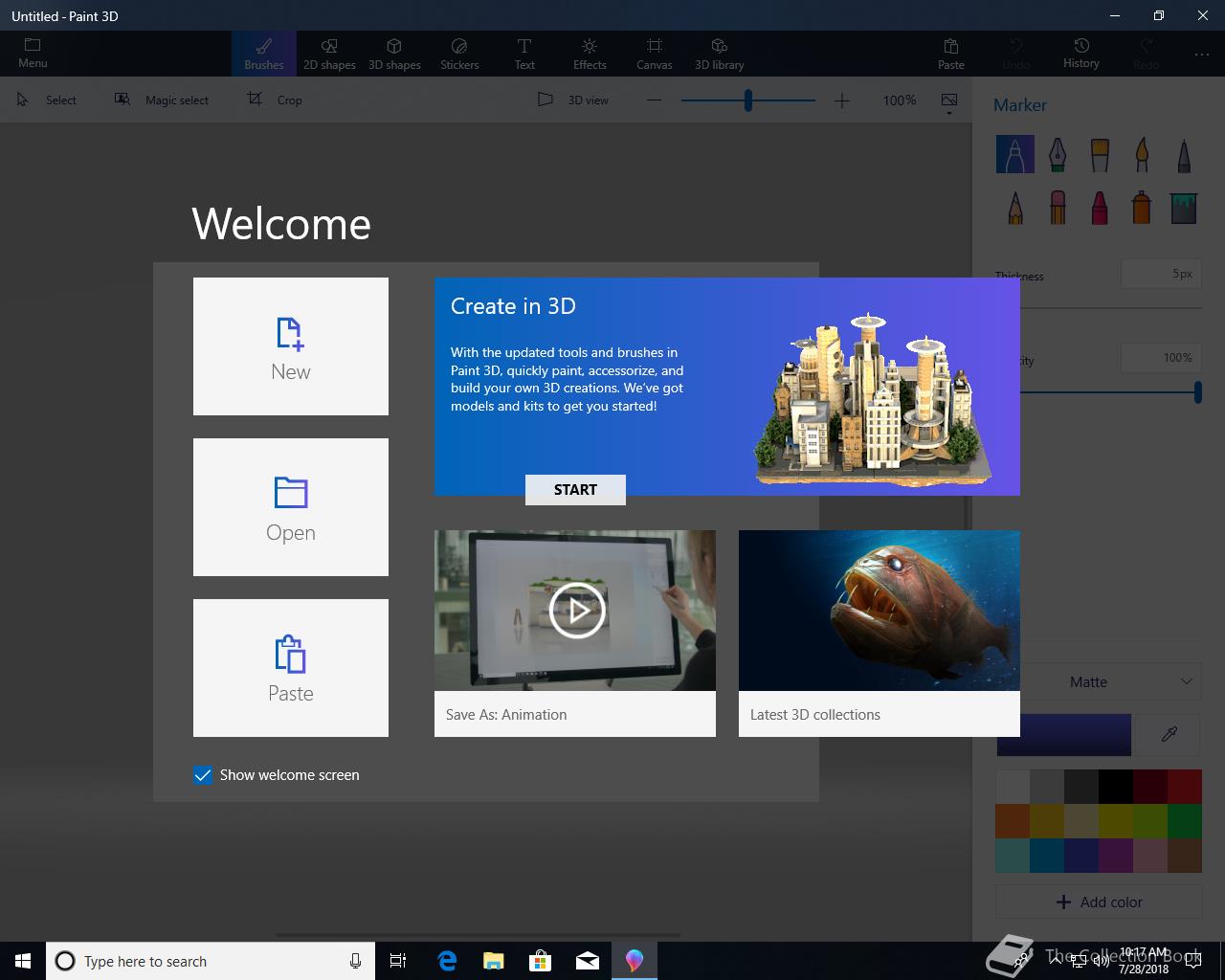Viewport: 1225px width, 980px height.
Task: Click the Open file tile
Action: coord(291,507)
